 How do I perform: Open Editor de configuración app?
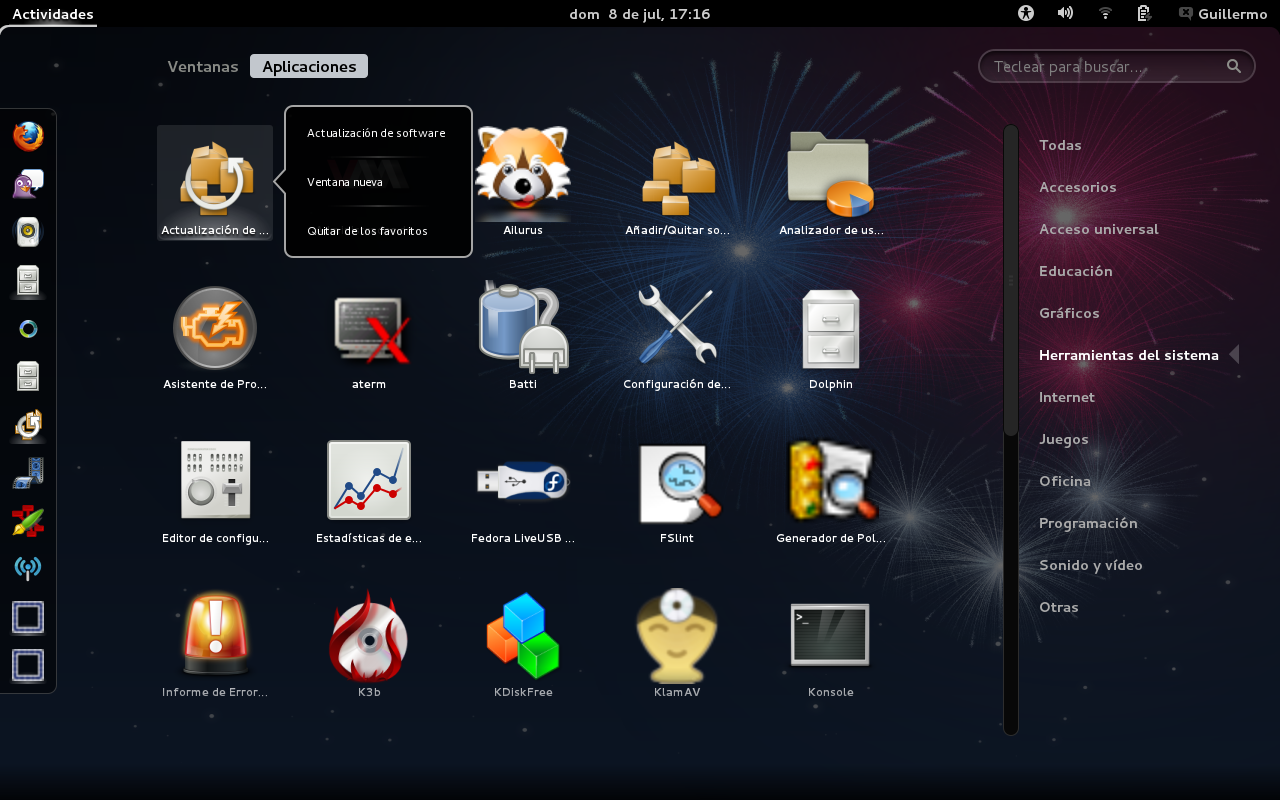pyautogui.click(x=215, y=490)
